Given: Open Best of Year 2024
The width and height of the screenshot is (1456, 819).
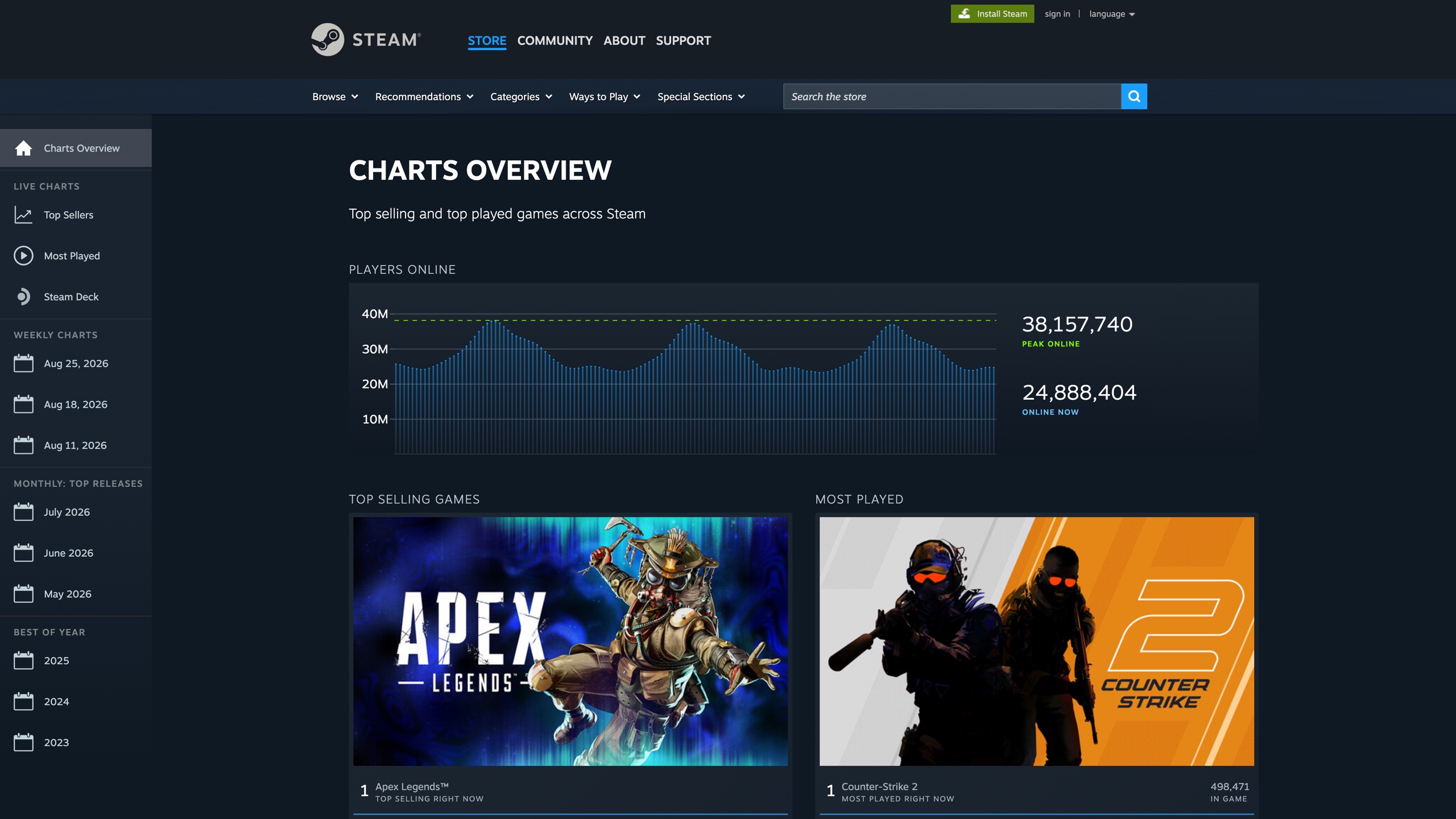Looking at the screenshot, I should point(76,701).
